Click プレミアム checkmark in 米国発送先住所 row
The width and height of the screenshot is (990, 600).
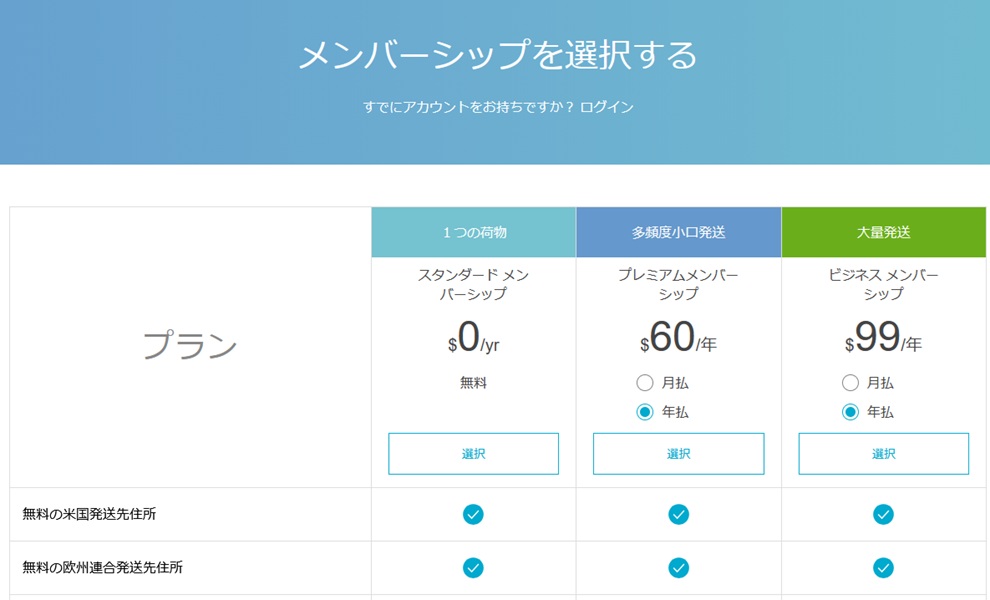tap(678, 514)
